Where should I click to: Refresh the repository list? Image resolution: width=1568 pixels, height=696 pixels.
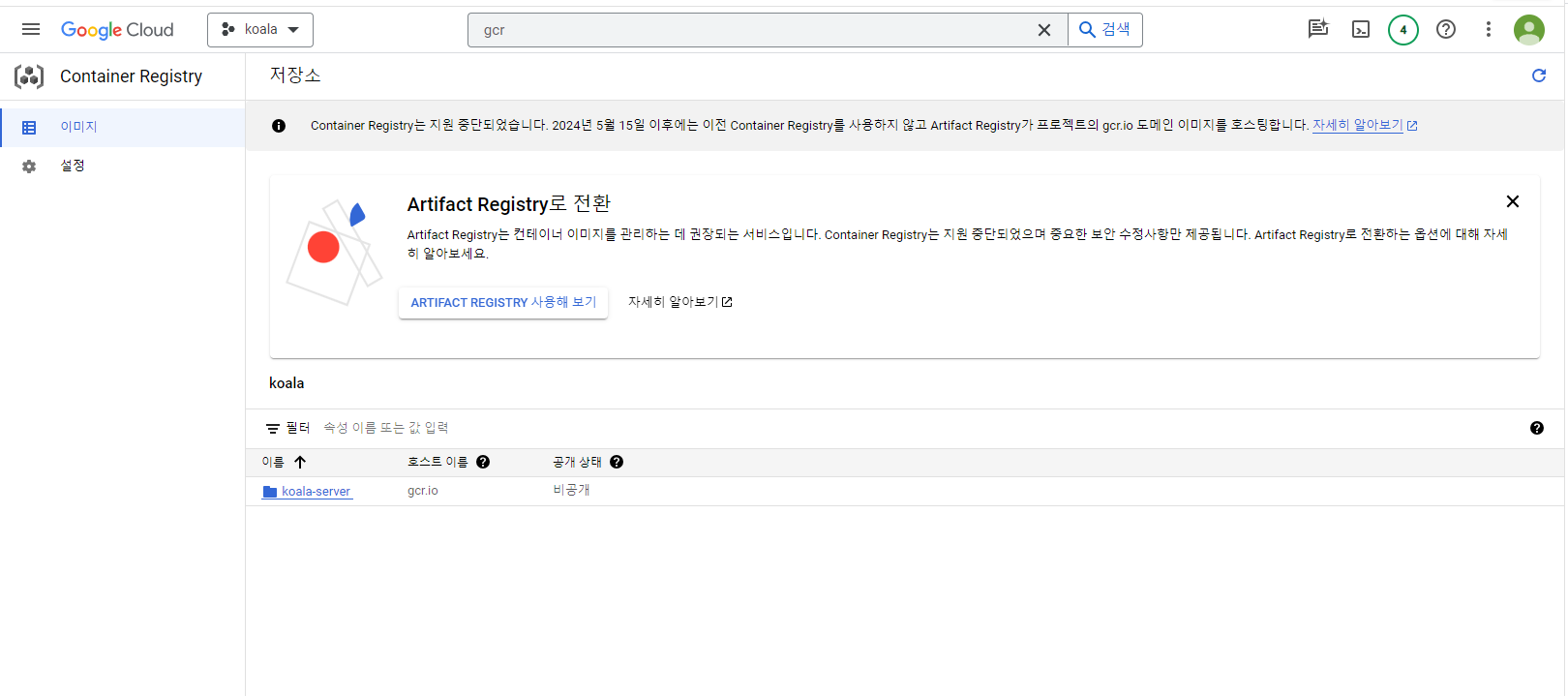(x=1539, y=76)
